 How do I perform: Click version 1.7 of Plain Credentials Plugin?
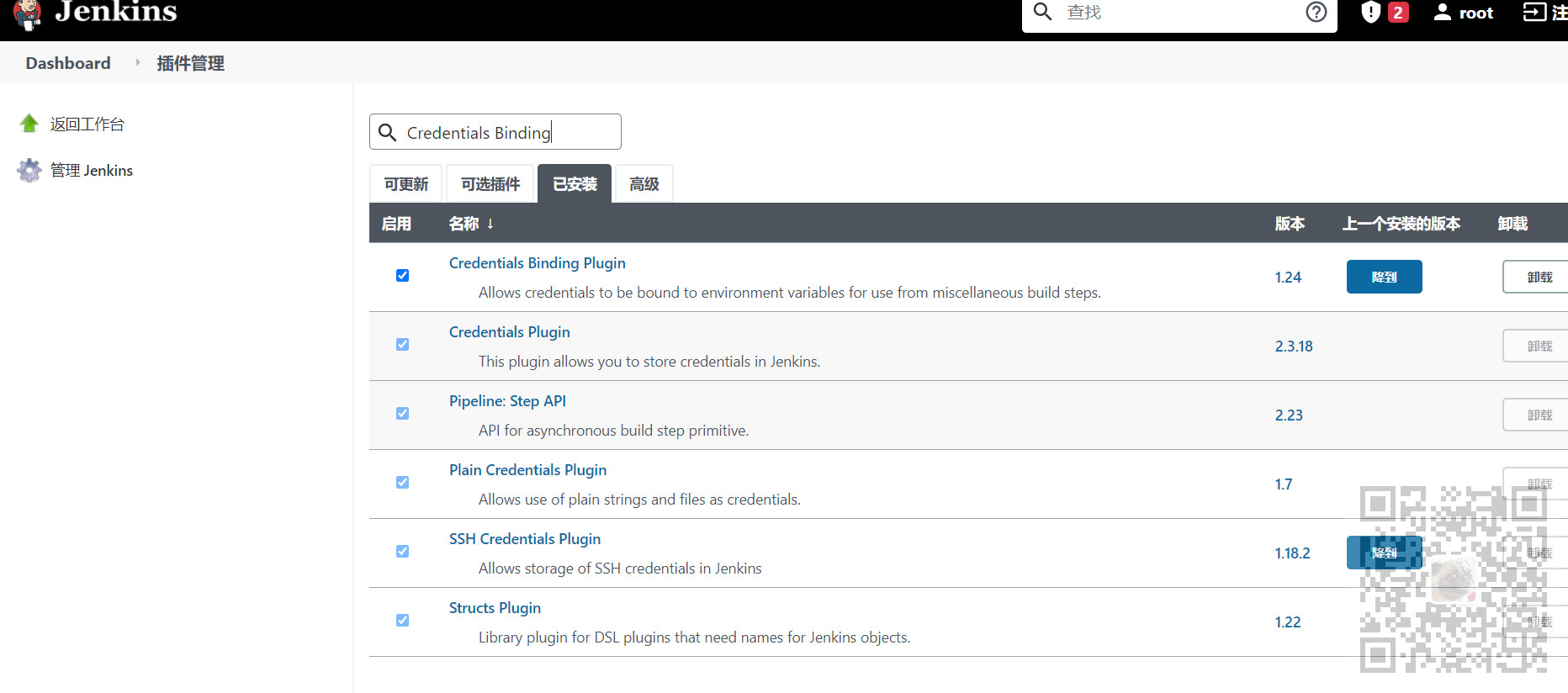tap(1284, 484)
